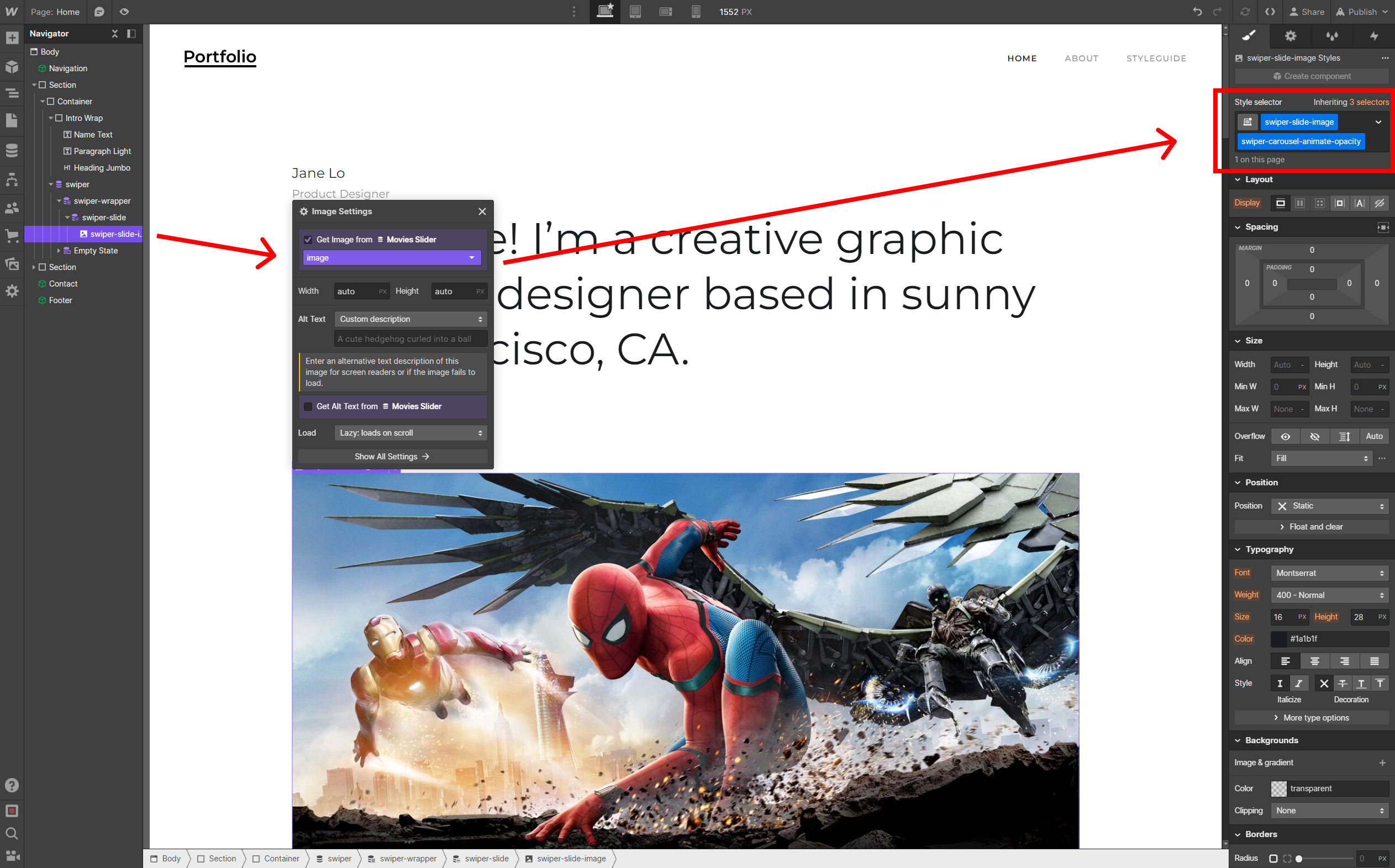Open Load Lazy loads on scroll dropdown
The image size is (1395, 868).
(410, 433)
